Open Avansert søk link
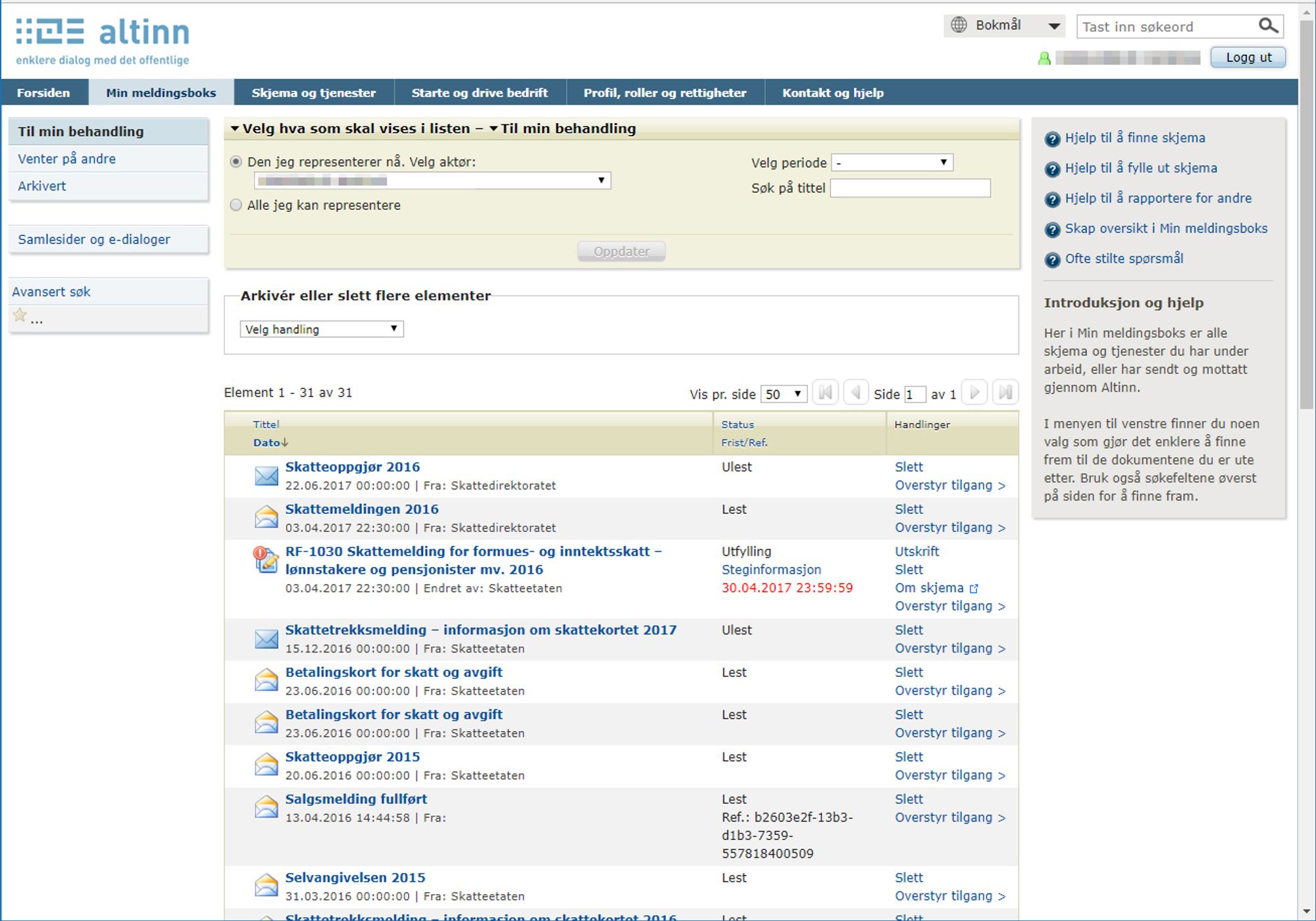Image resolution: width=1316 pixels, height=921 pixels. (x=109, y=291)
